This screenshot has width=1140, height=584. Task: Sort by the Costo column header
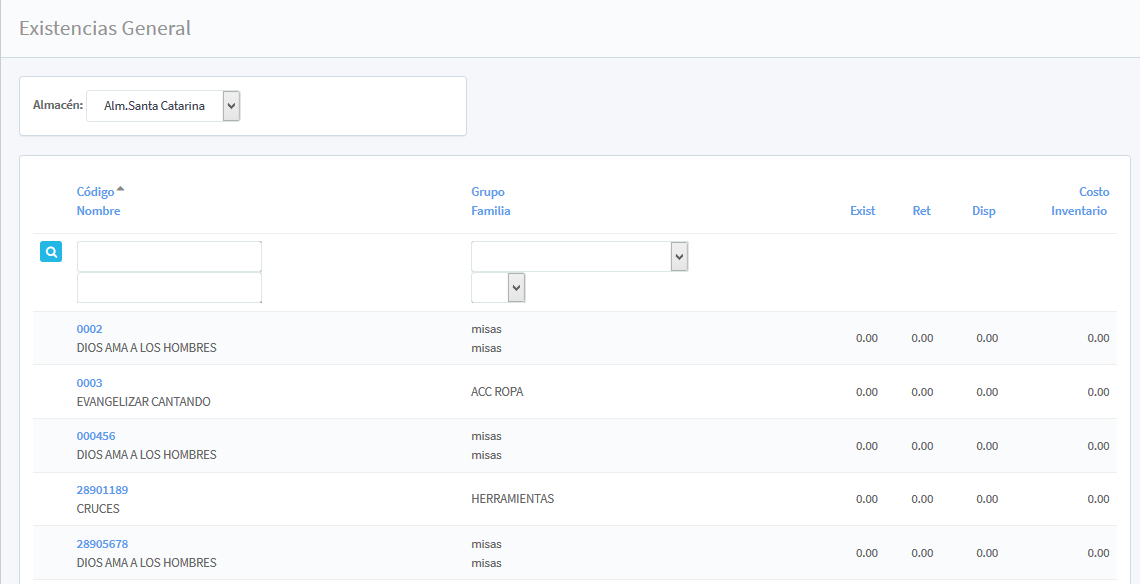coord(1093,192)
